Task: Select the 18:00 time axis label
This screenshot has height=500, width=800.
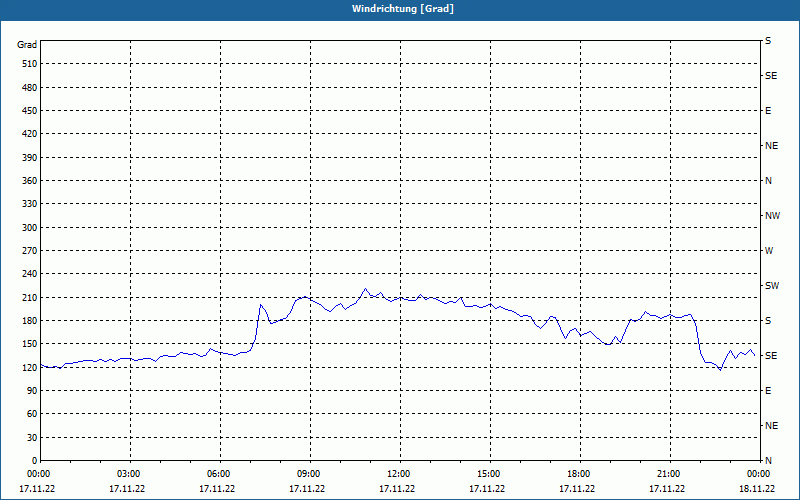Action: pos(581,474)
